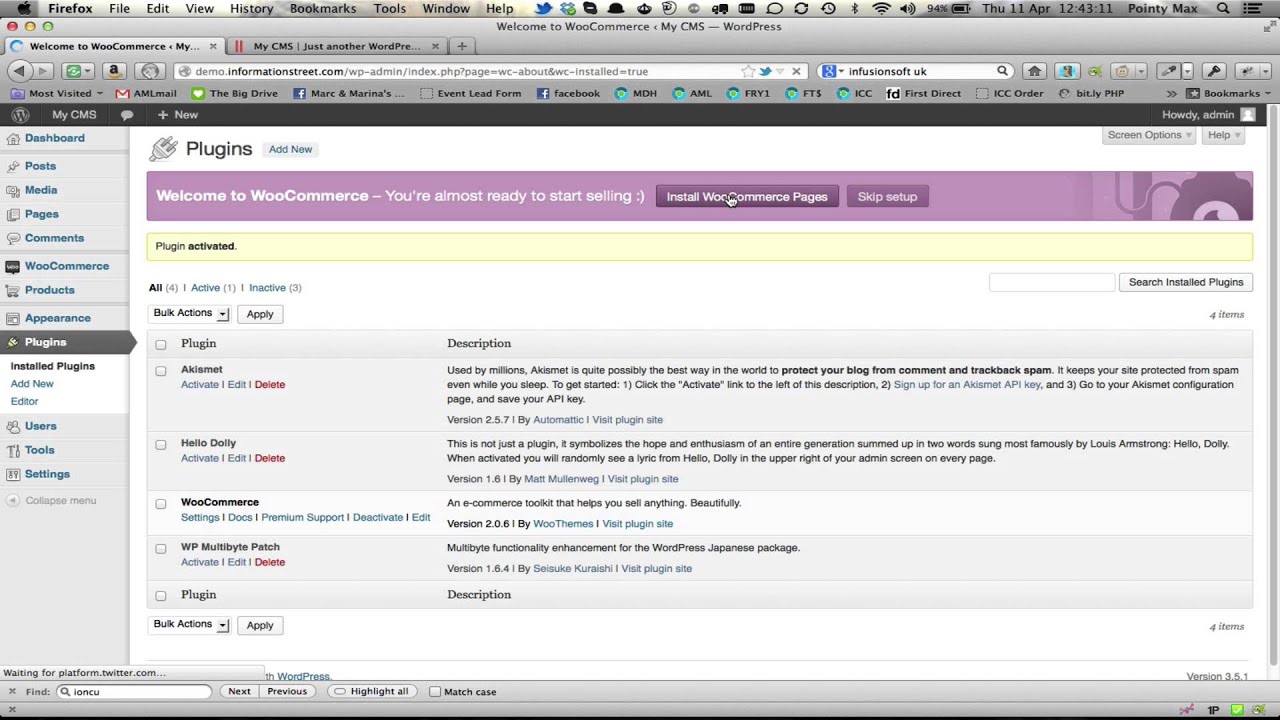Go to Pages in sidebar
This screenshot has height=720, width=1280.
pos(41,214)
